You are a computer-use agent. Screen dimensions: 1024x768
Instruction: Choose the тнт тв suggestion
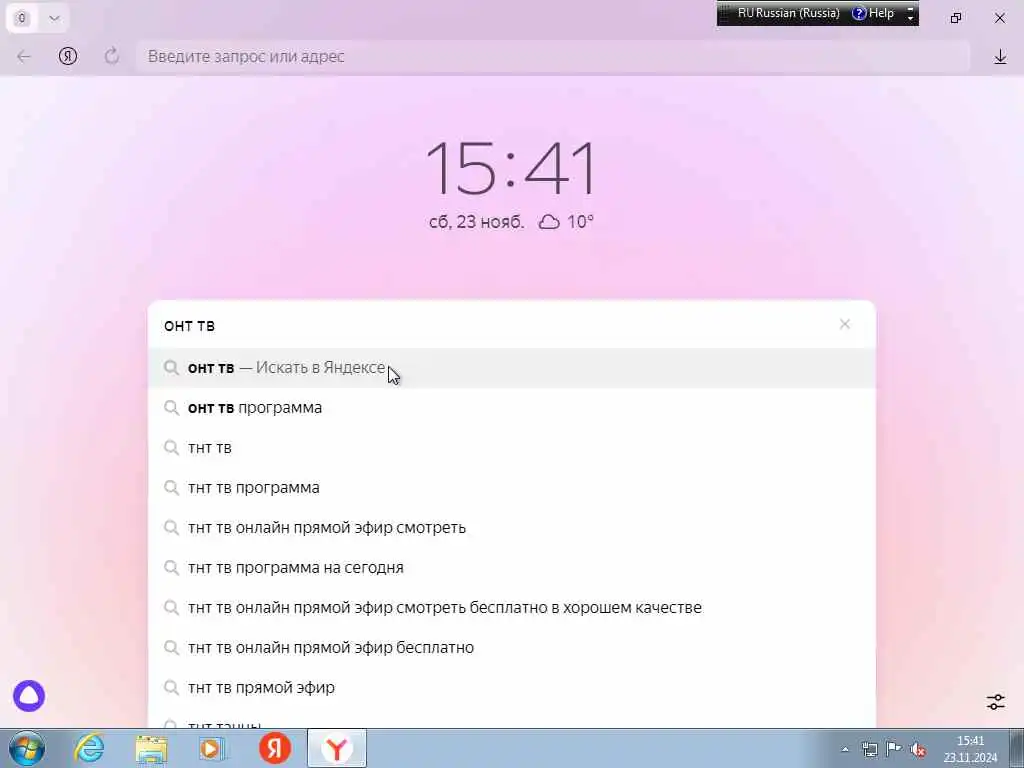tap(512, 448)
